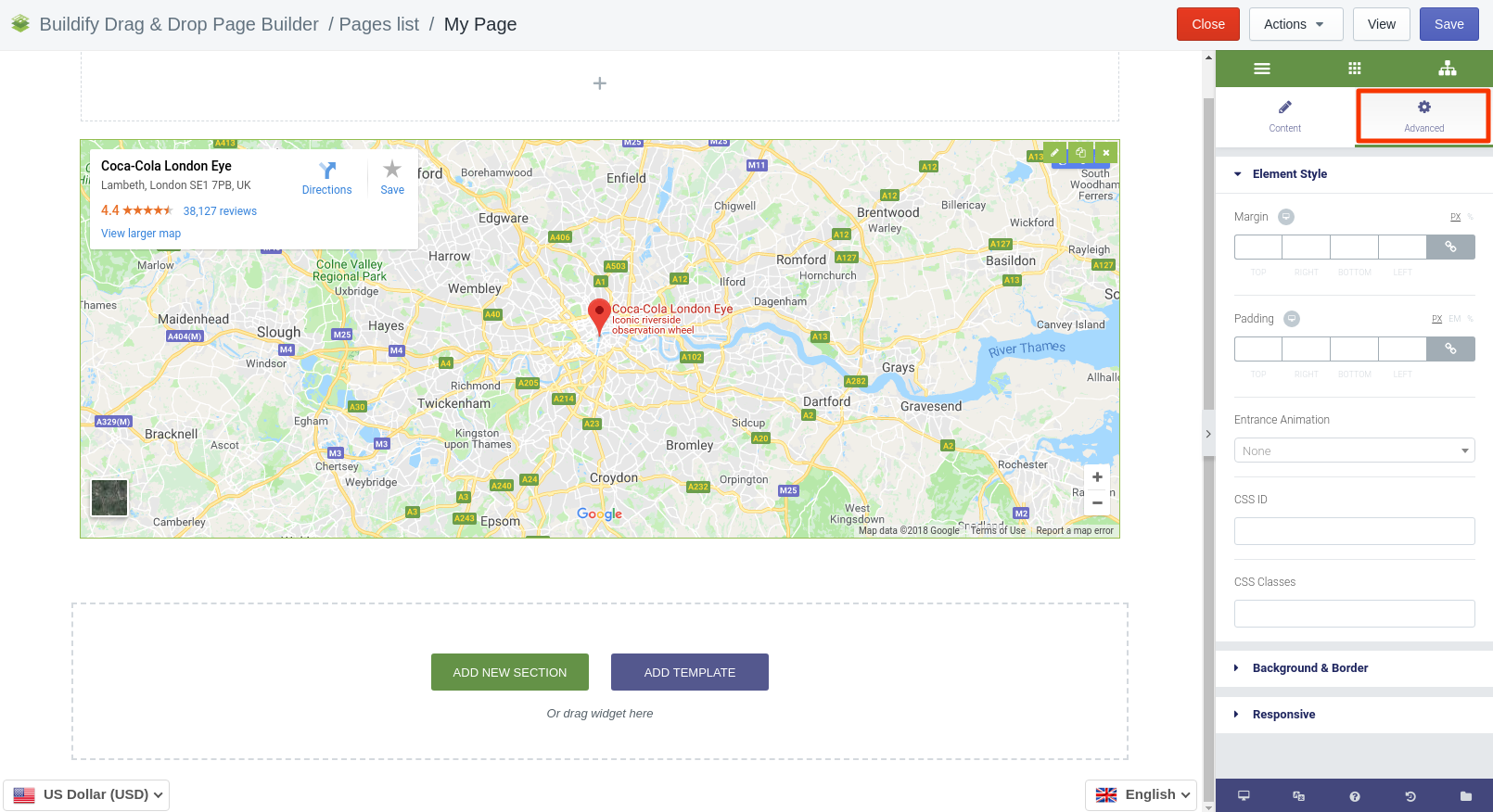Click the Terms of Use link on the map
This screenshot has width=1493, height=812.
pyautogui.click(x=998, y=531)
